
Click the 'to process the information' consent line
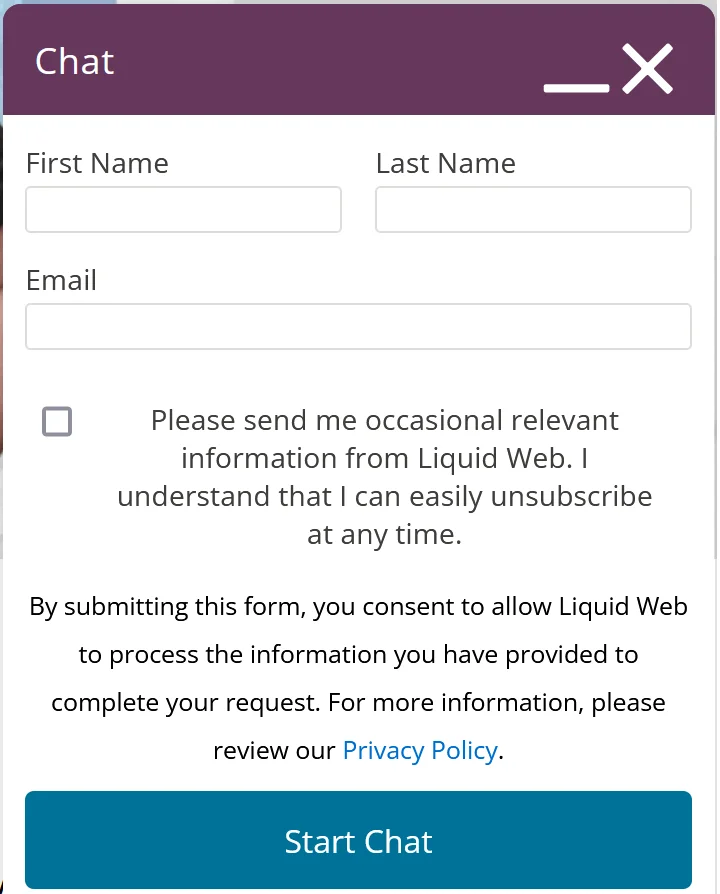(359, 655)
